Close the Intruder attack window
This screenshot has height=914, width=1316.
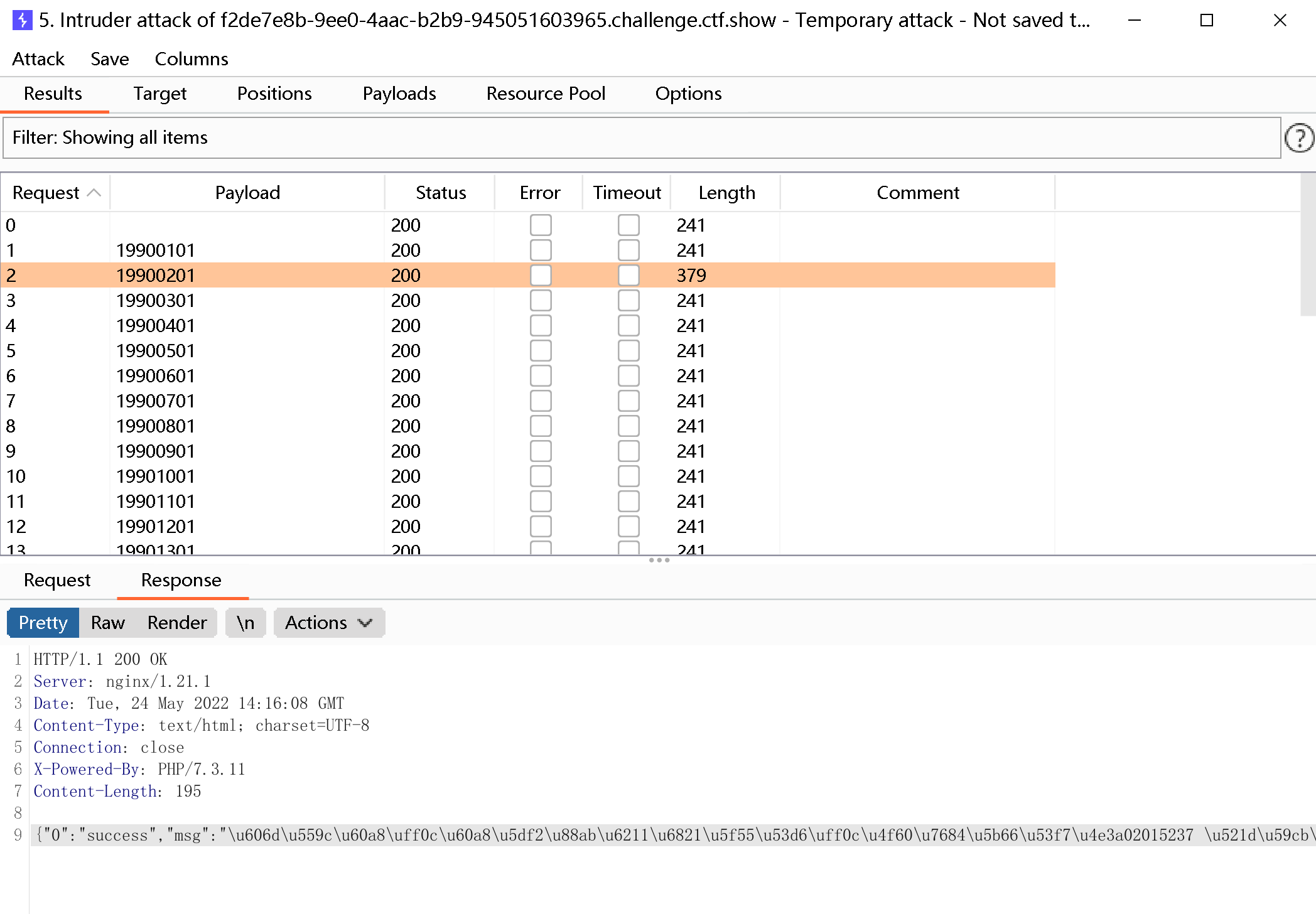[1280, 20]
